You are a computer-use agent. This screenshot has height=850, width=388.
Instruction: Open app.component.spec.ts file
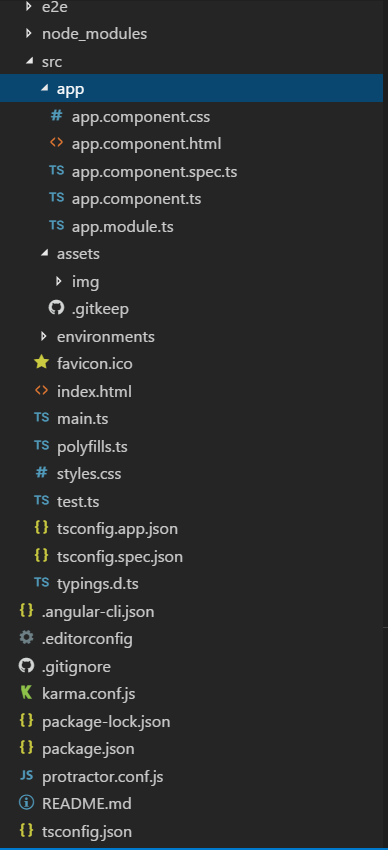coord(154,172)
